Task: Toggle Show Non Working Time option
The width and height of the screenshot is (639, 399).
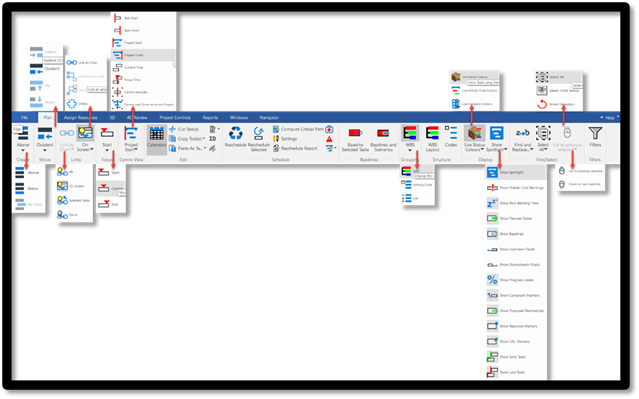Action: pyautogui.click(x=516, y=203)
